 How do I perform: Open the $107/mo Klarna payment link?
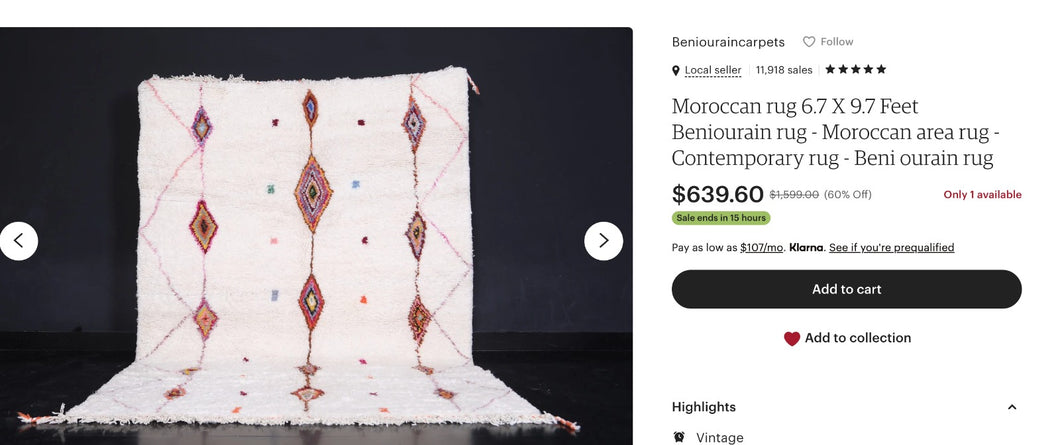[761, 248]
